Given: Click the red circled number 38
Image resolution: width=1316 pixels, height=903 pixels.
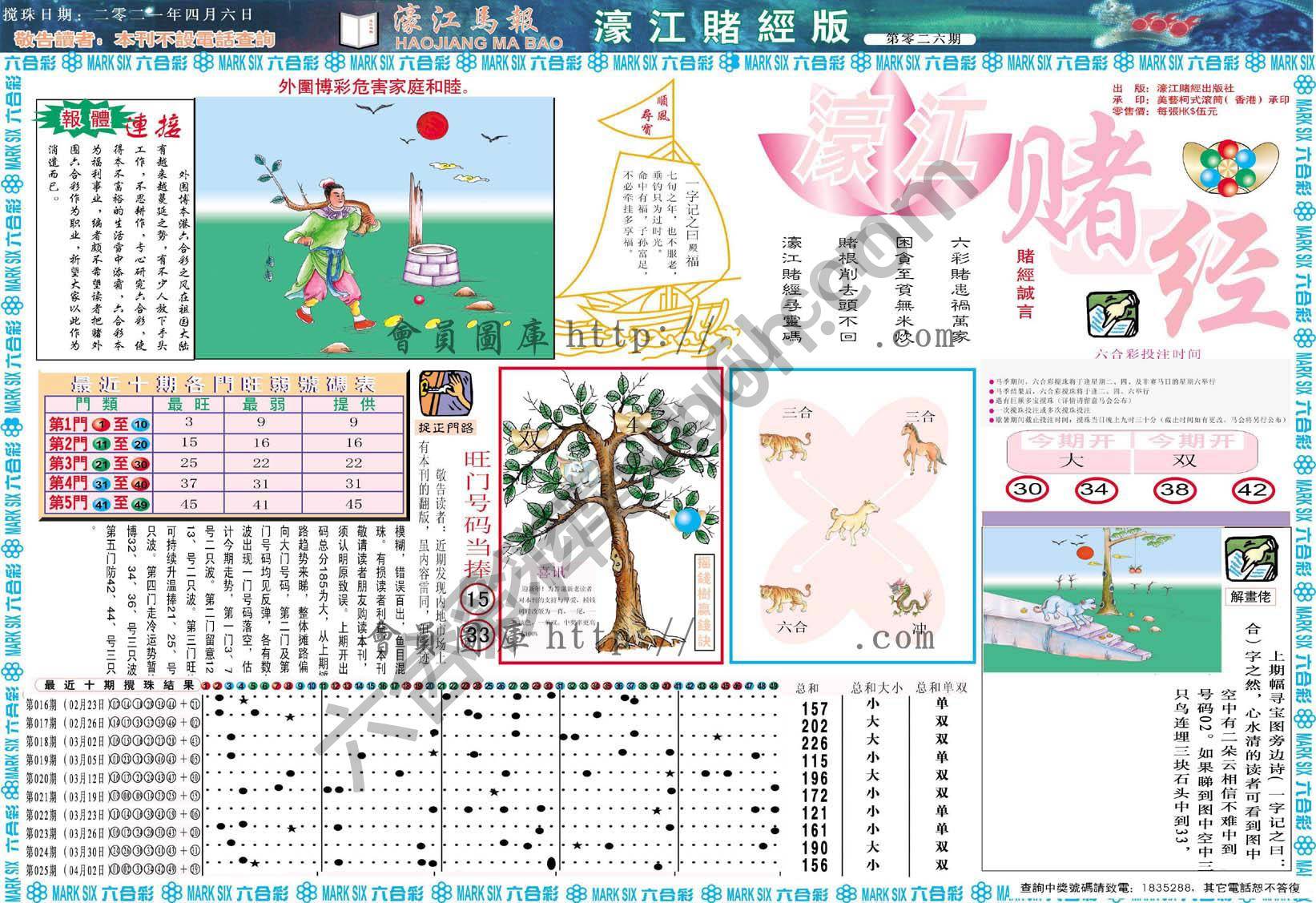Looking at the screenshot, I should coord(1174,490).
